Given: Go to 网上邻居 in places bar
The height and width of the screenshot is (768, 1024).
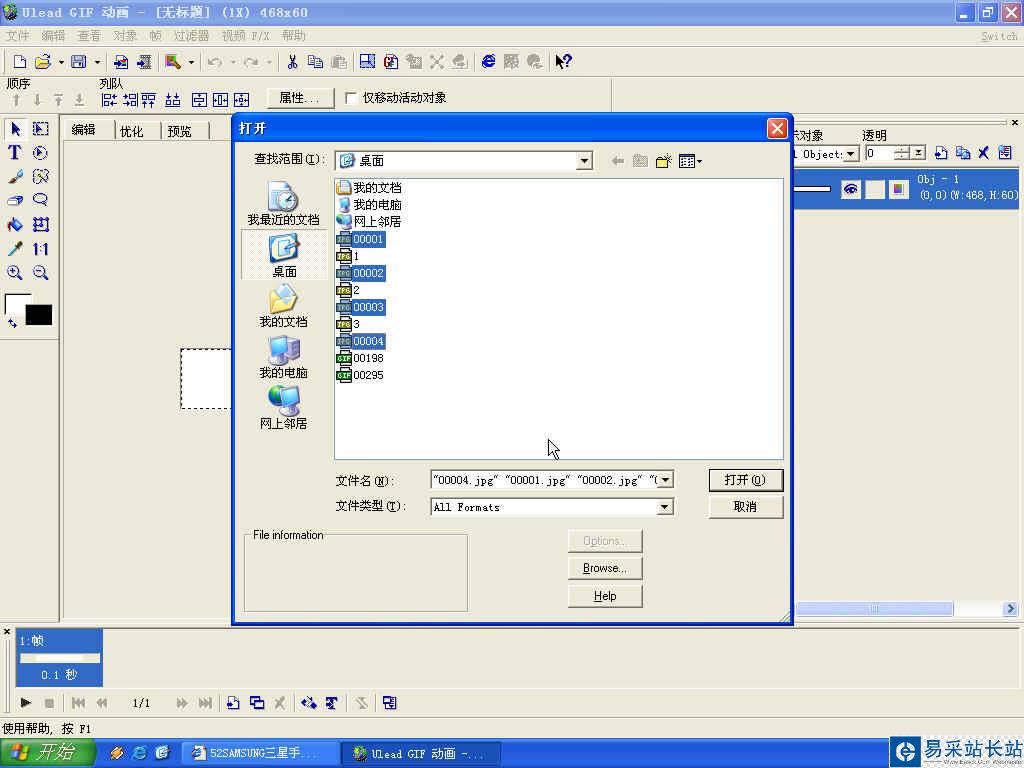Looking at the screenshot, I should click(283, 408).
